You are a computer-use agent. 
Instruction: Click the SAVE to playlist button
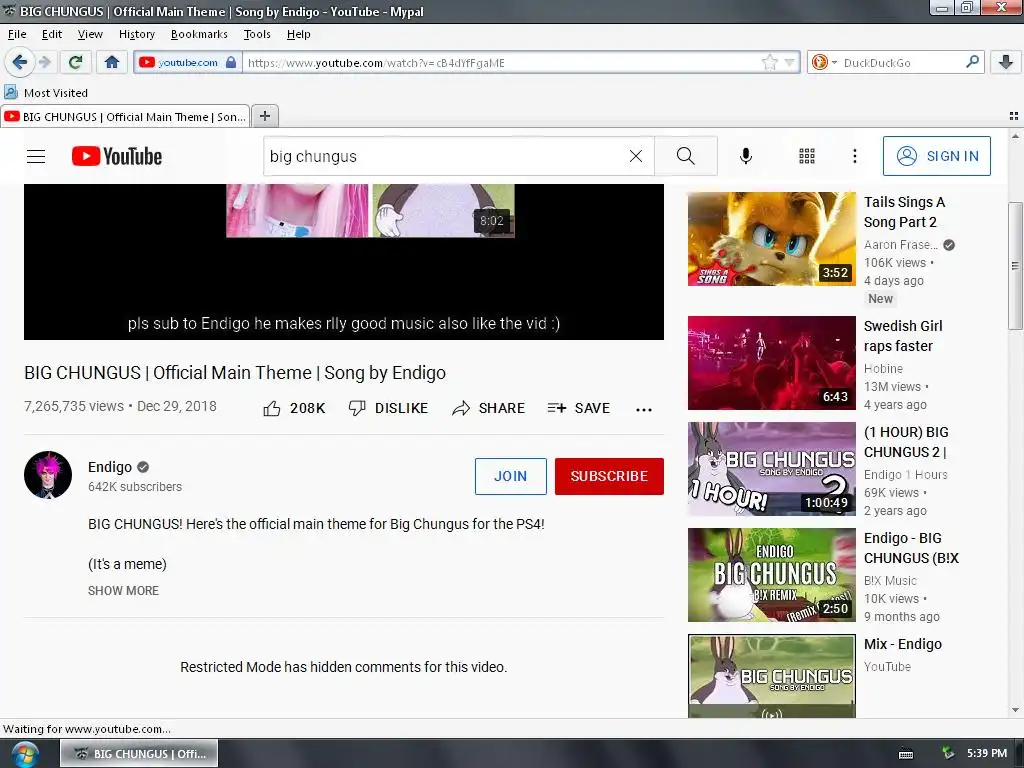point(579,408)
